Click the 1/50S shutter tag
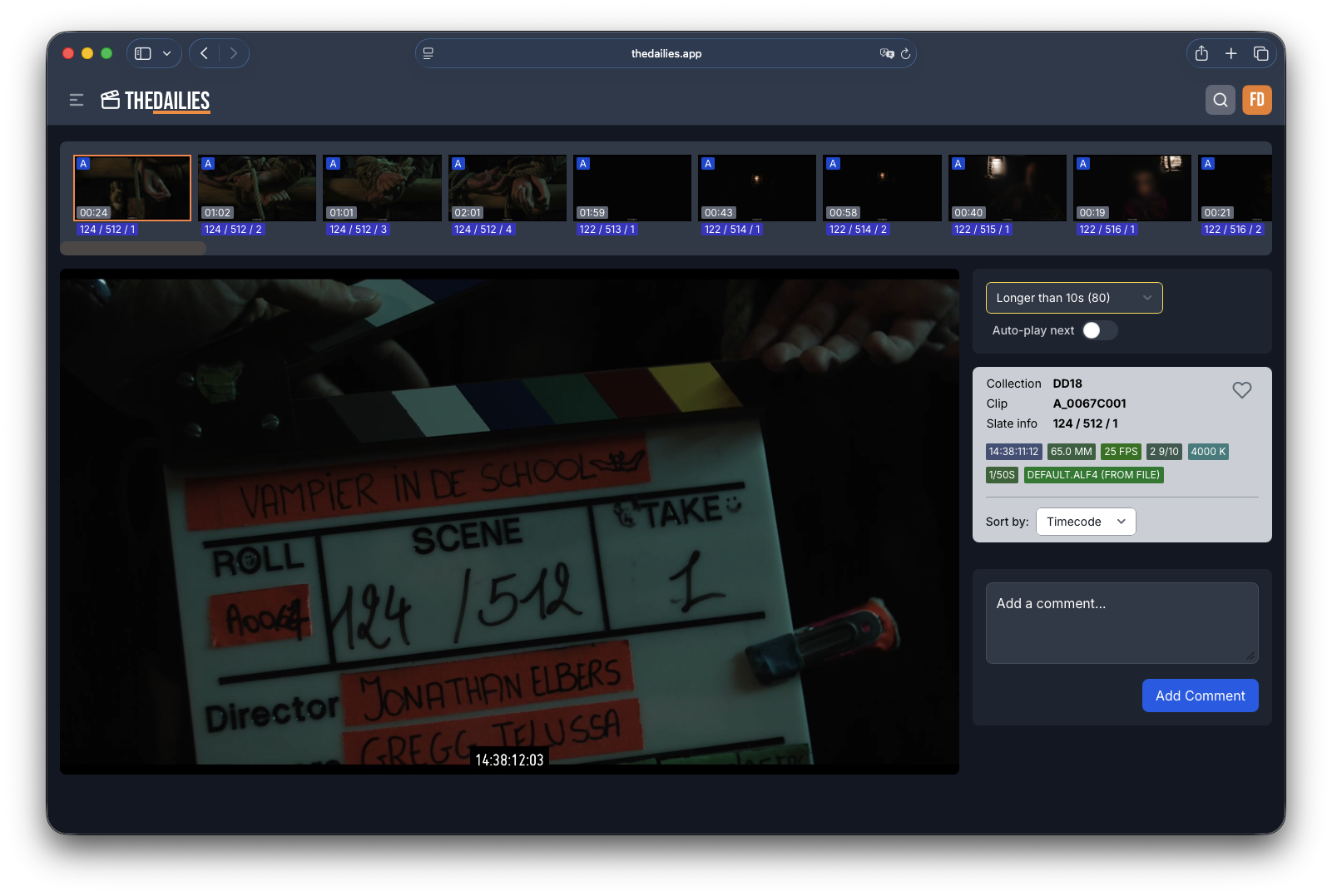 1002,475
